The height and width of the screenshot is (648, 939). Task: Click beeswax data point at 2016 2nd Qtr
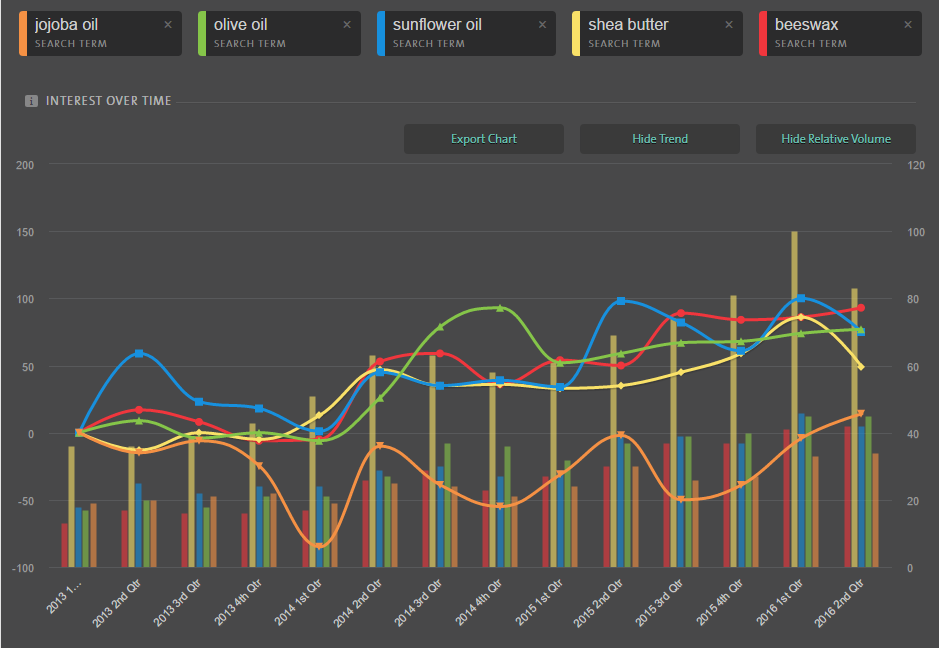tap(859, 308)
